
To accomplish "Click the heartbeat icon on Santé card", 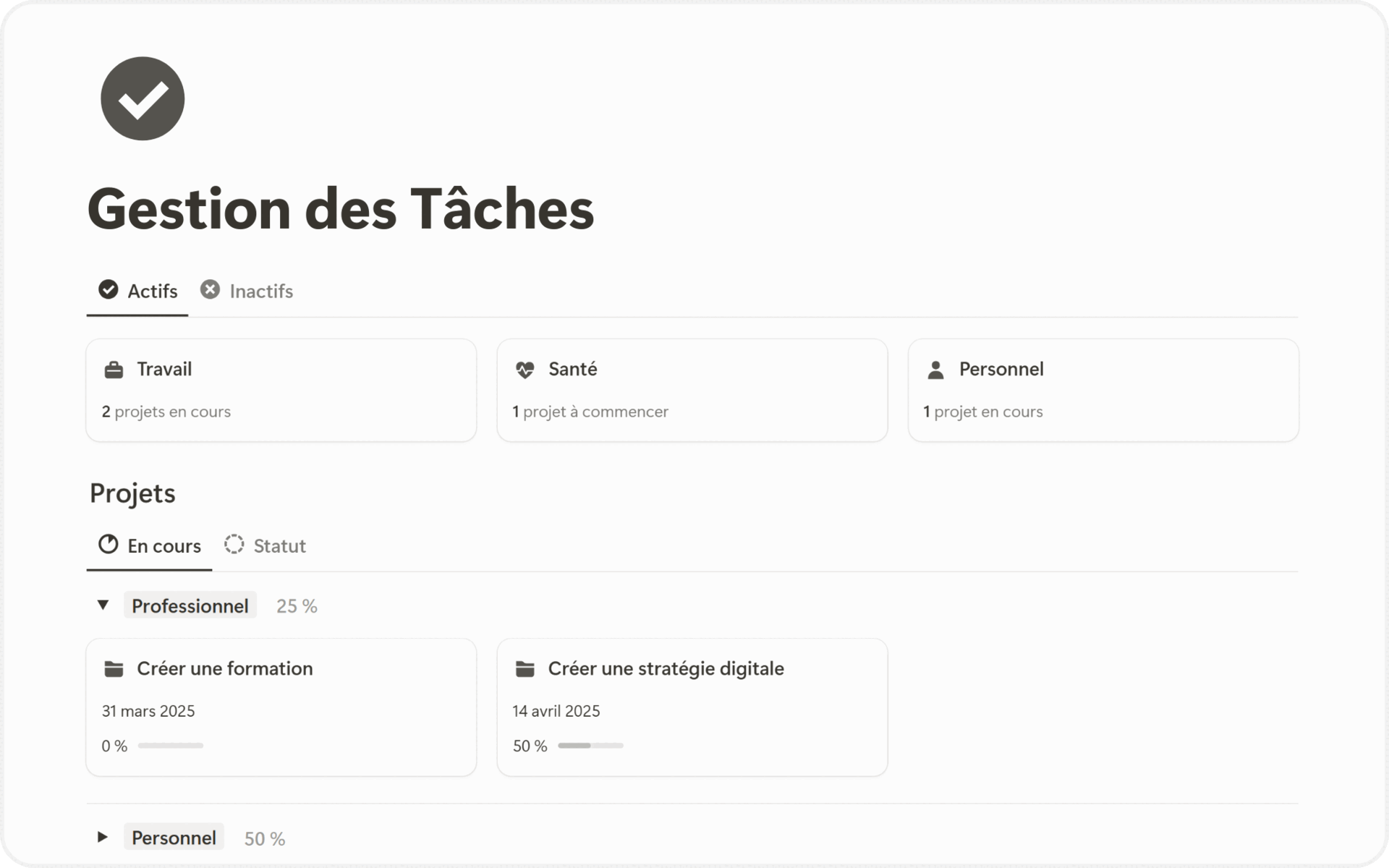I will [x=524, y=370].
